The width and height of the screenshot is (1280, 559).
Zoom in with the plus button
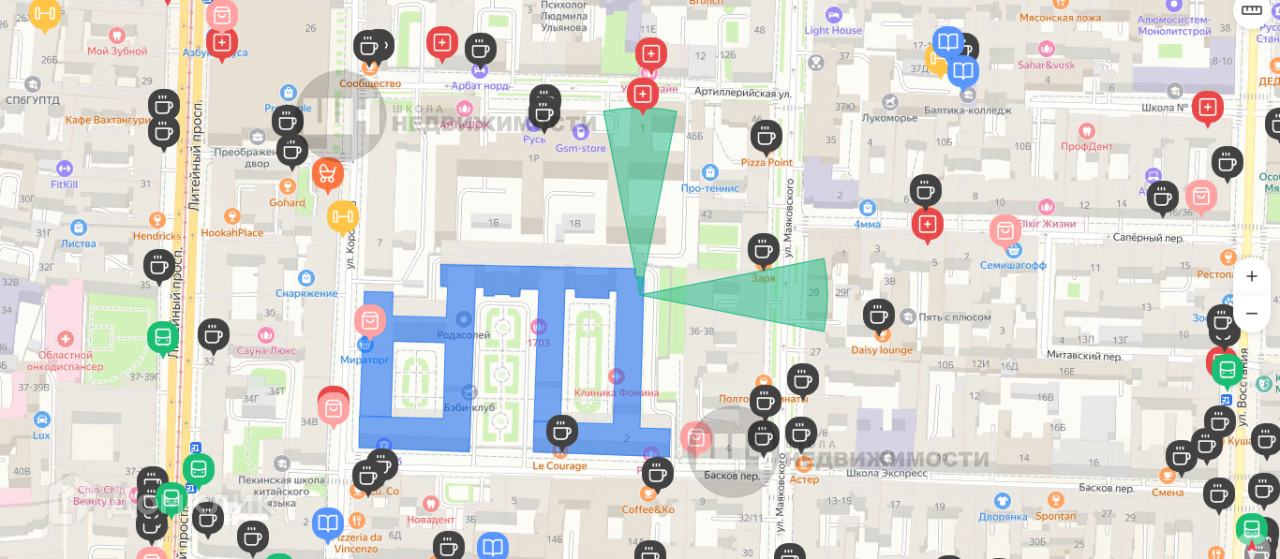coord(1252,276)
